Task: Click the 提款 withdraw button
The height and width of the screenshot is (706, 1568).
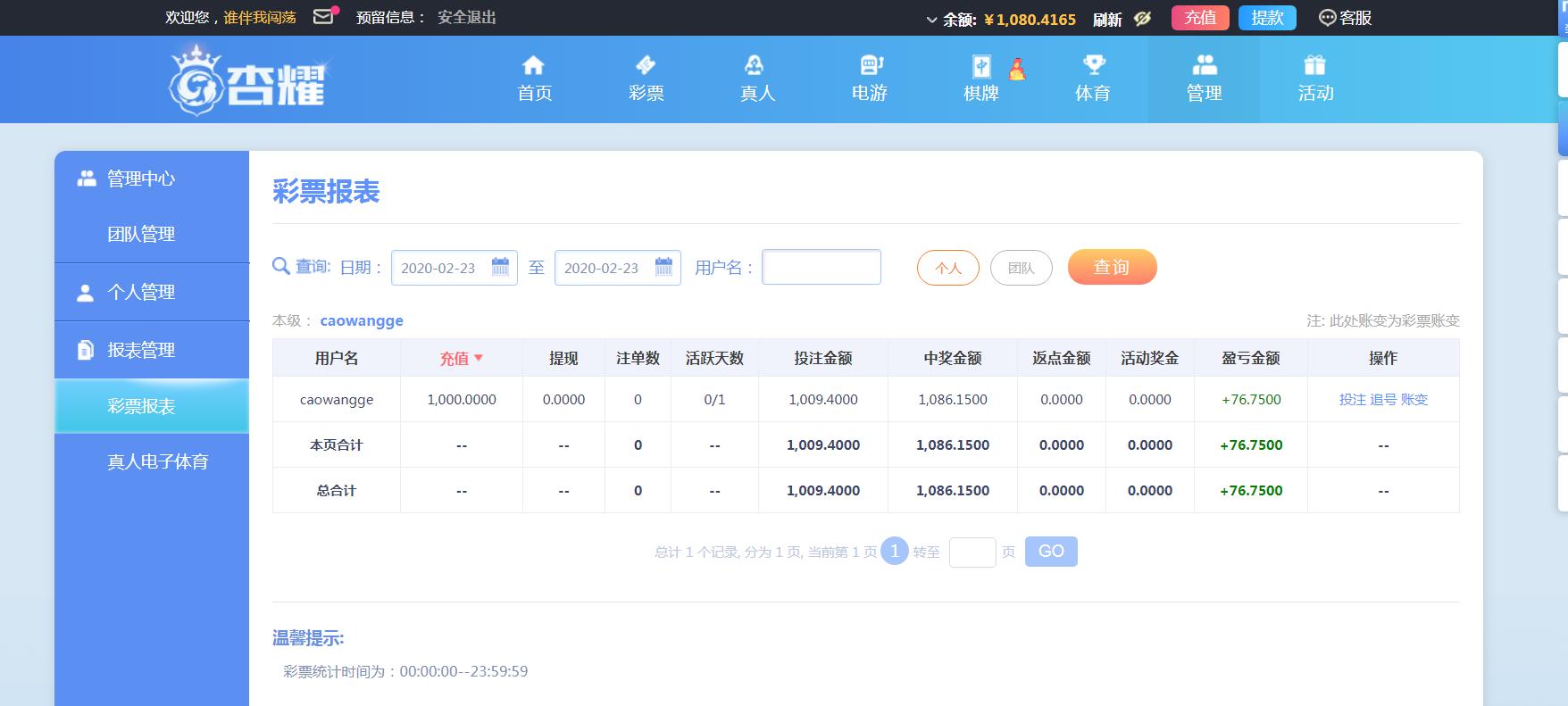Action: pyautogui.click(x=1267, y=18)
